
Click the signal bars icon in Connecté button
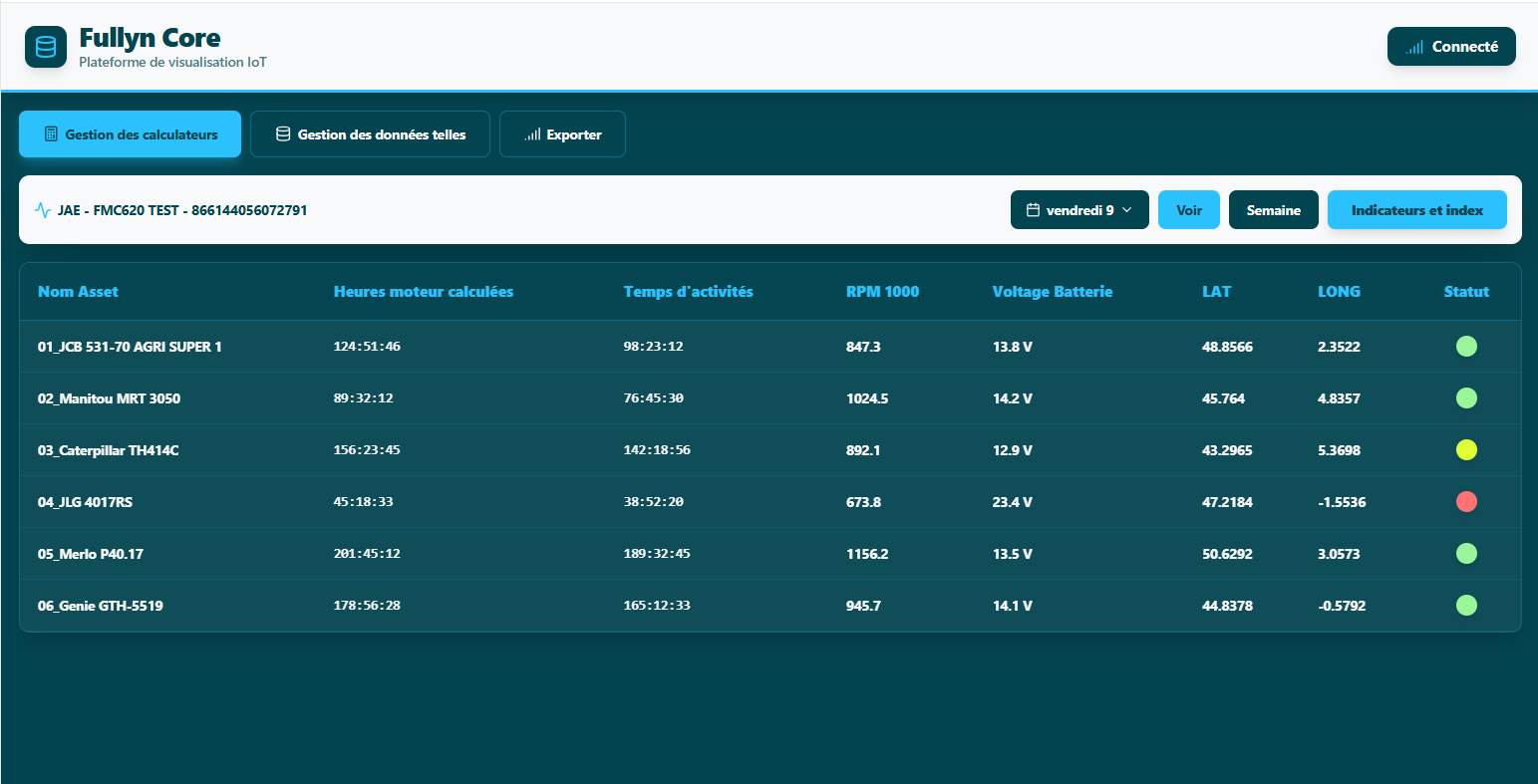point(1414,47)
